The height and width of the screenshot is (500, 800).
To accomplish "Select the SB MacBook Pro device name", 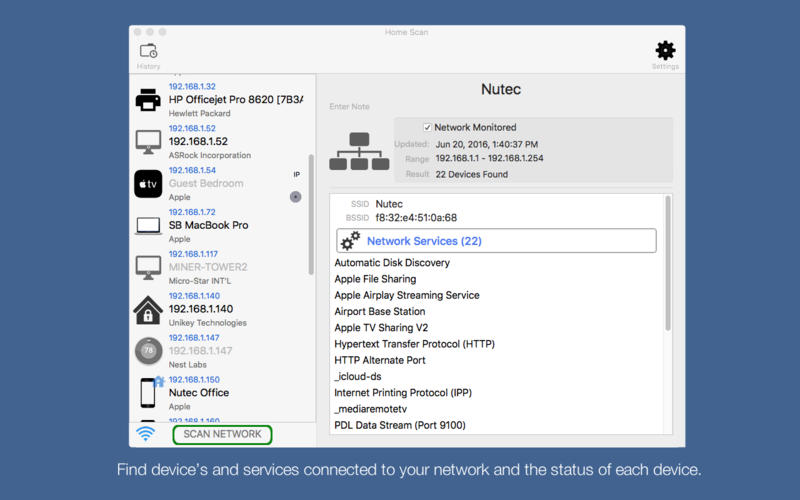I will (x=209, y=225).
